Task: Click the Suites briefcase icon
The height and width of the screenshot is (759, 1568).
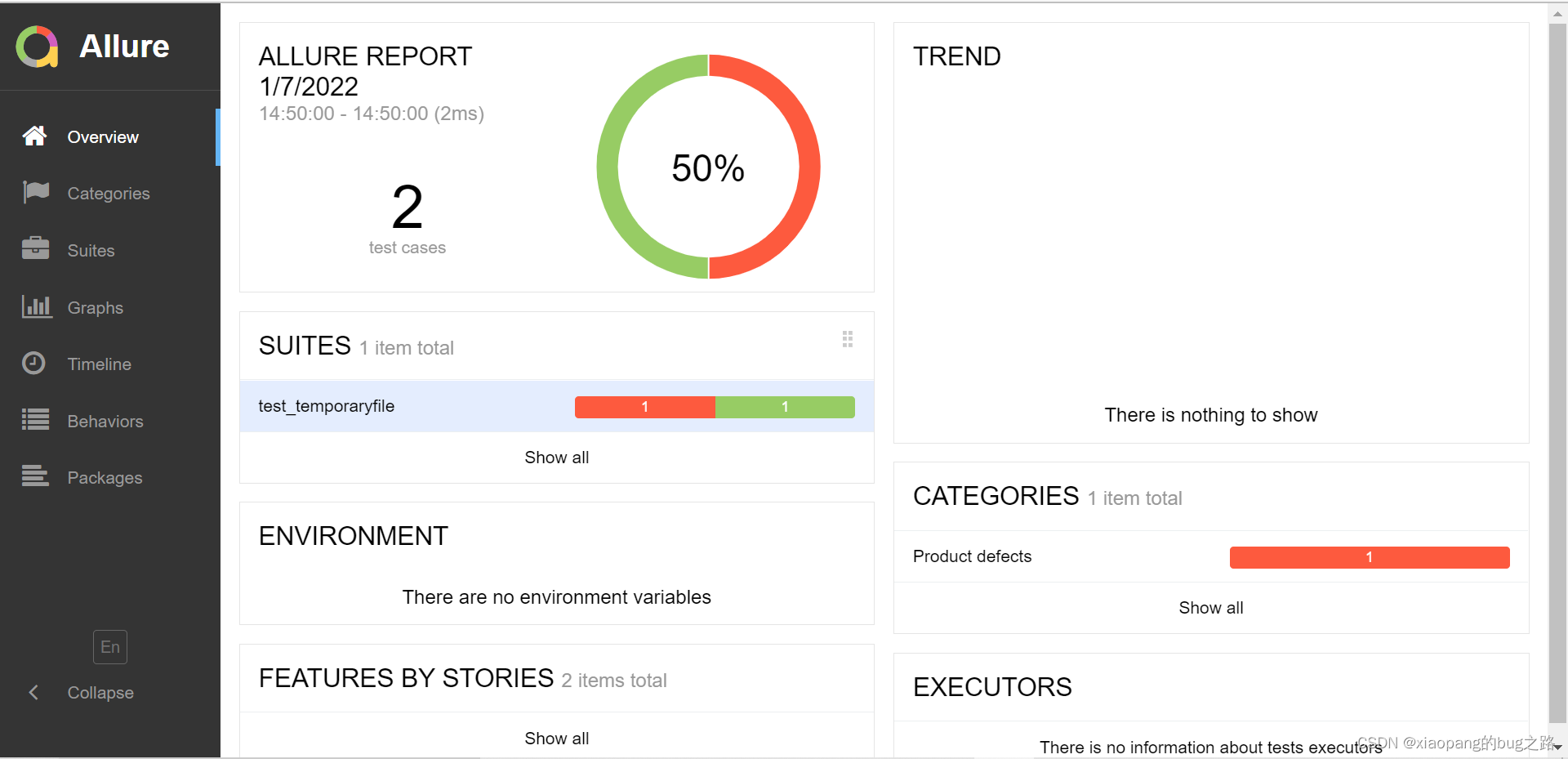Action: 36,248
